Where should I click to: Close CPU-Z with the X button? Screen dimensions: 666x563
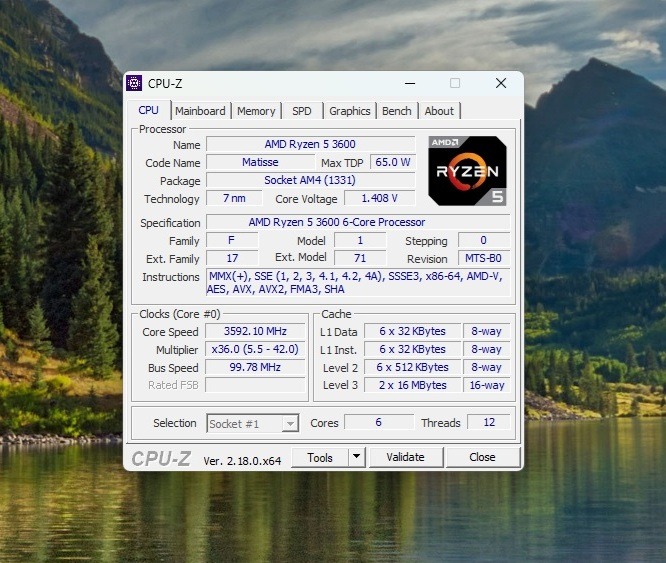(501, 83)
